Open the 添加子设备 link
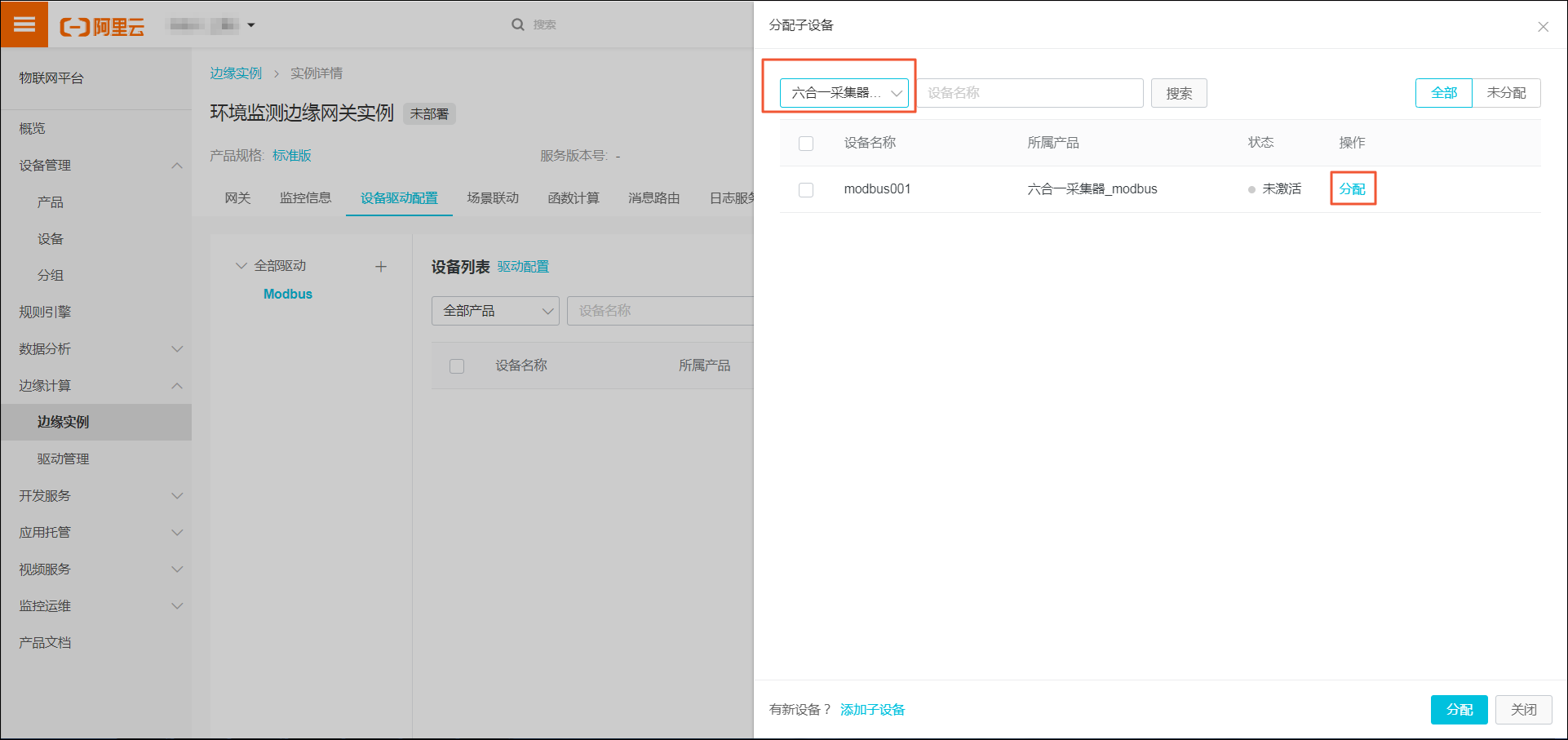The height and width of the screenshot is (740, 1568). tap(872, 710)
